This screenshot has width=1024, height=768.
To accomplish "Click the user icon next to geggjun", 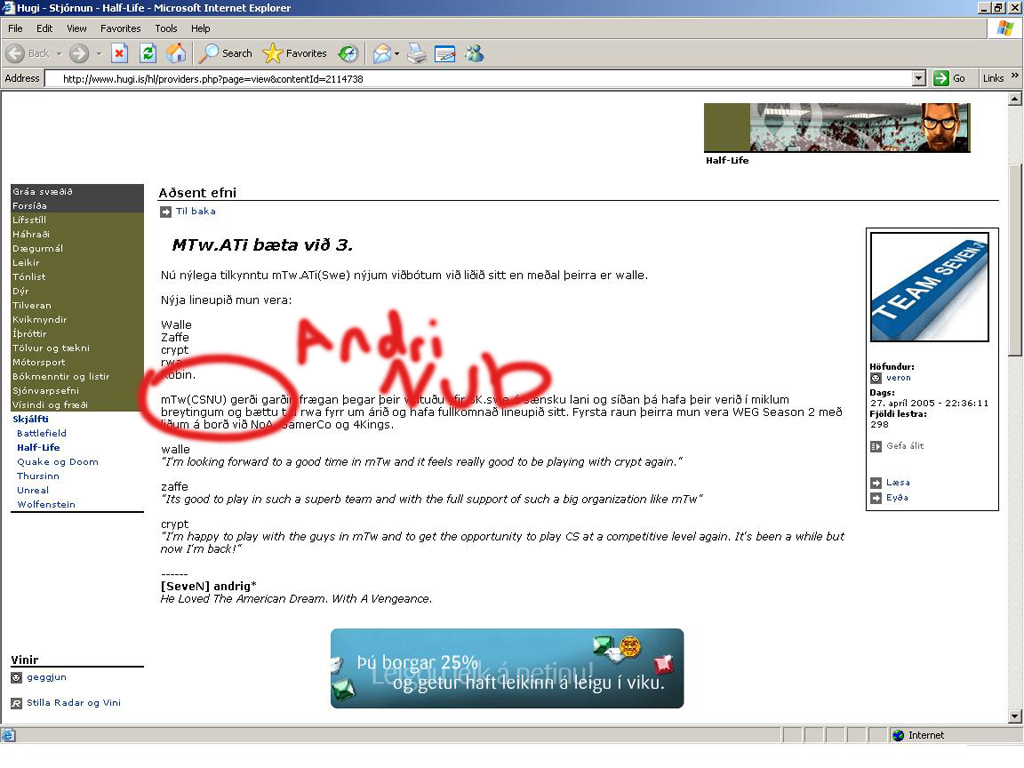I will click(x=16, y=678).
